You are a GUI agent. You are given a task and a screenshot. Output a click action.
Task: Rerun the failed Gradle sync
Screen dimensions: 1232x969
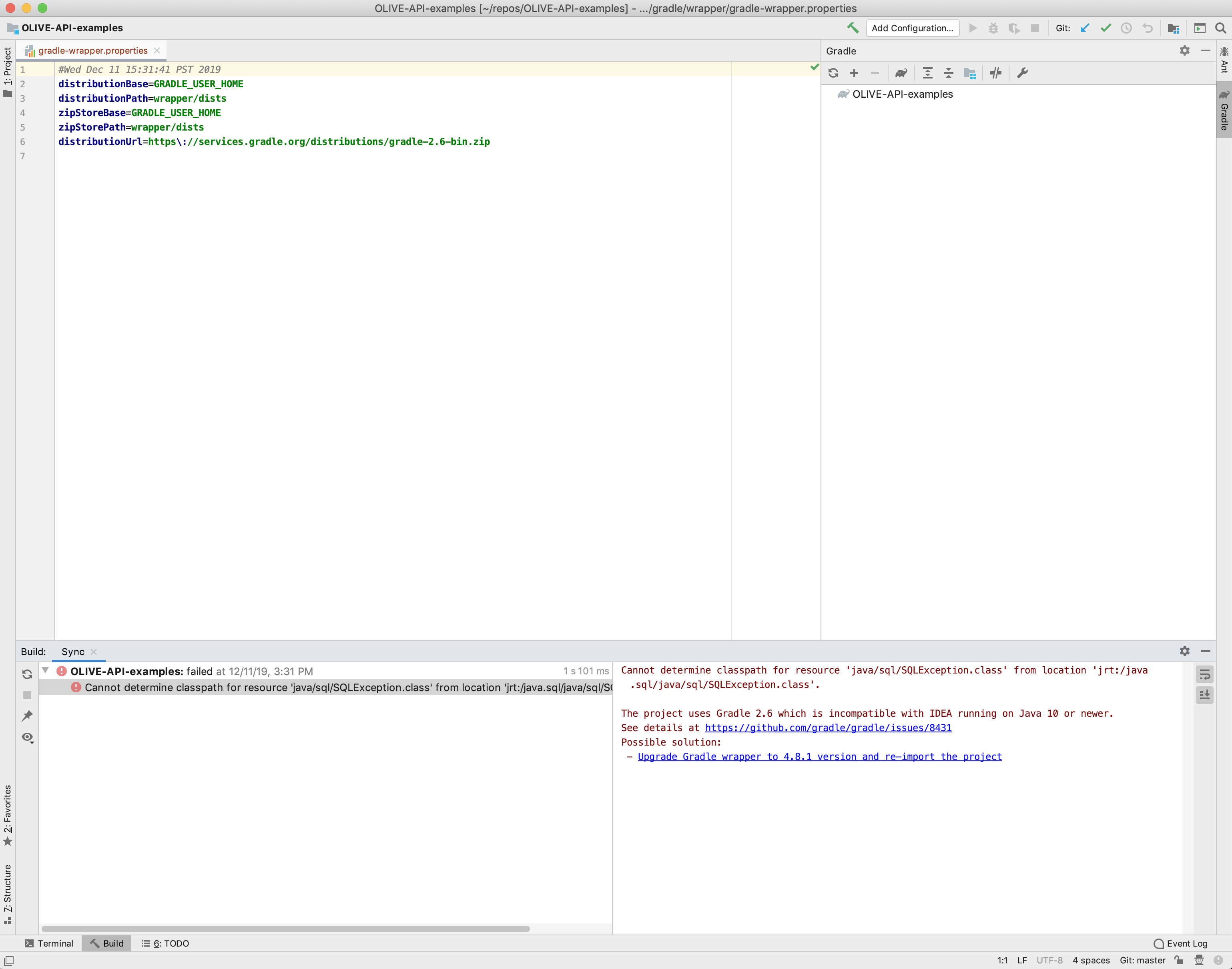(27, 674)
